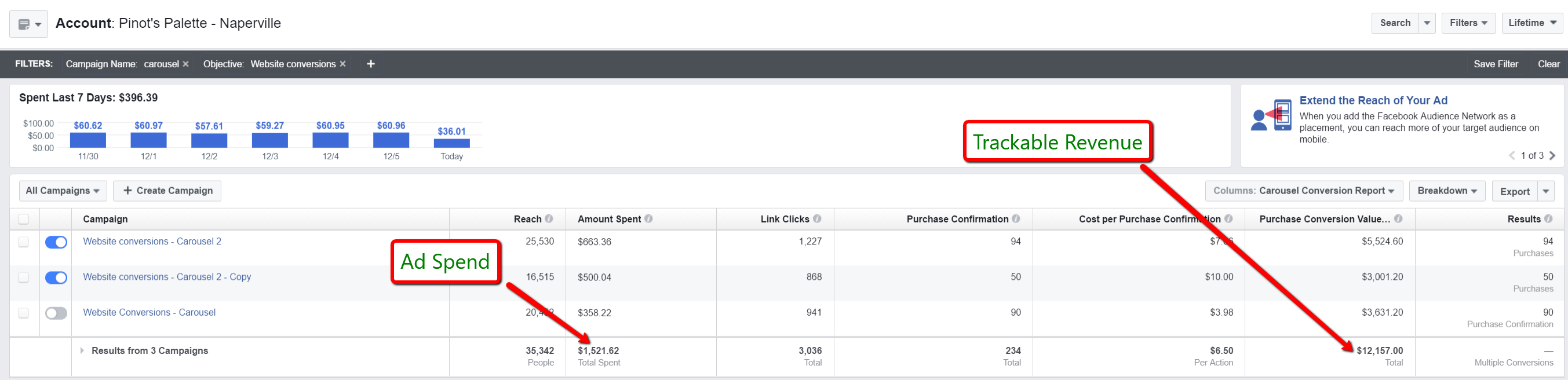Select the Website Conversions - Carousel checkbox
1568x380 pixels.
pos(24,313)
